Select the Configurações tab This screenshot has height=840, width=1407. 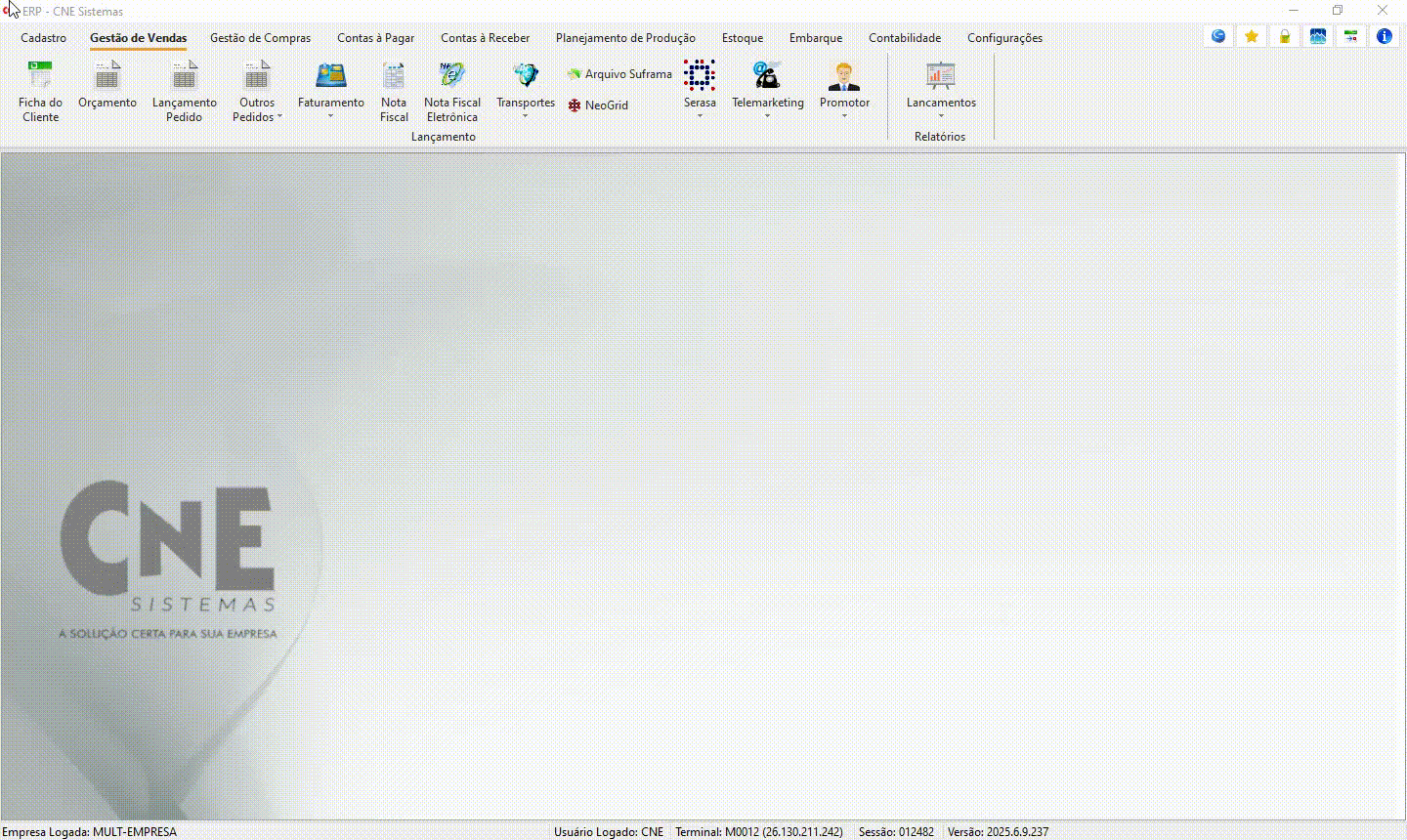[1004, 38]
